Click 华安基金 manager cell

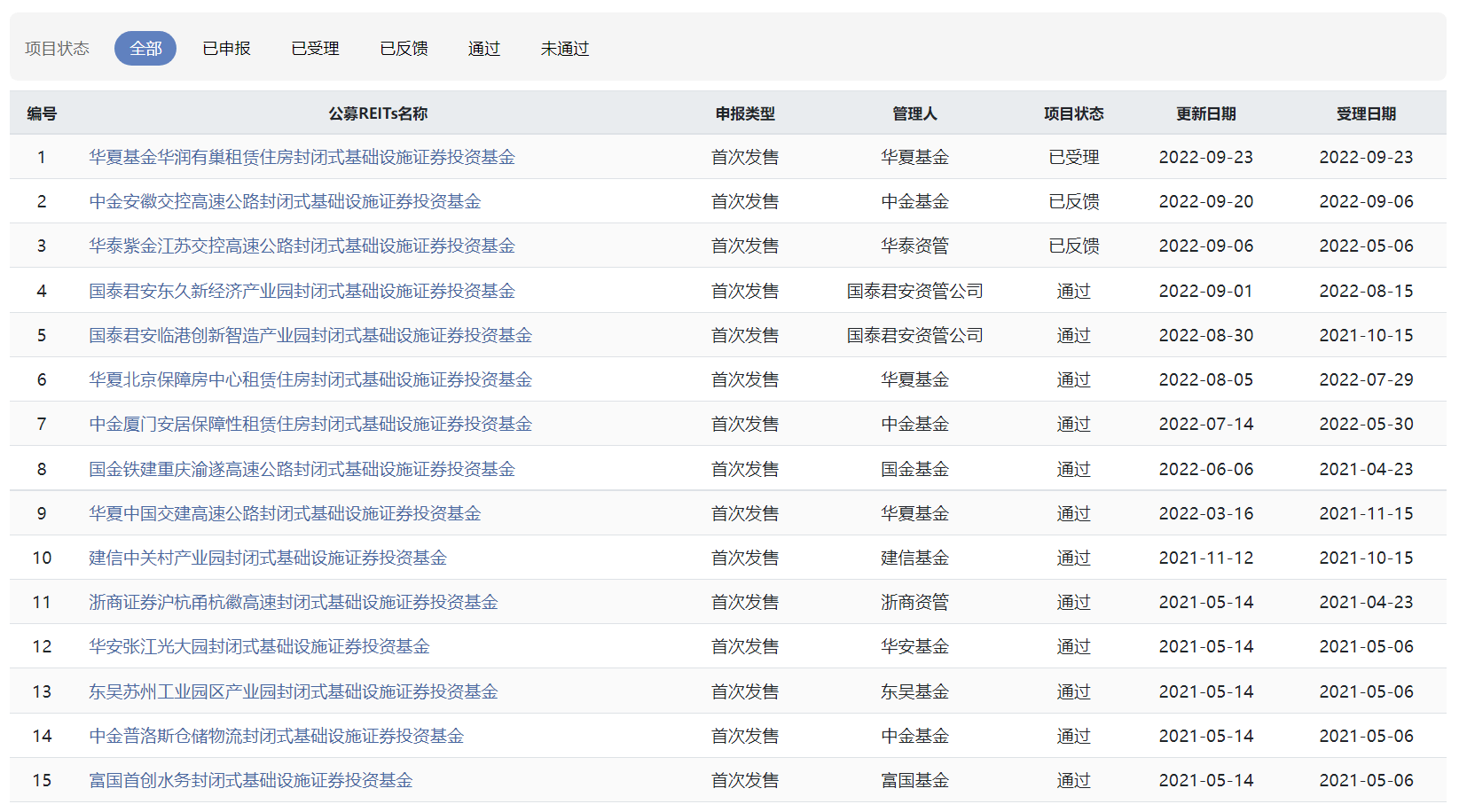pos(914,646)
